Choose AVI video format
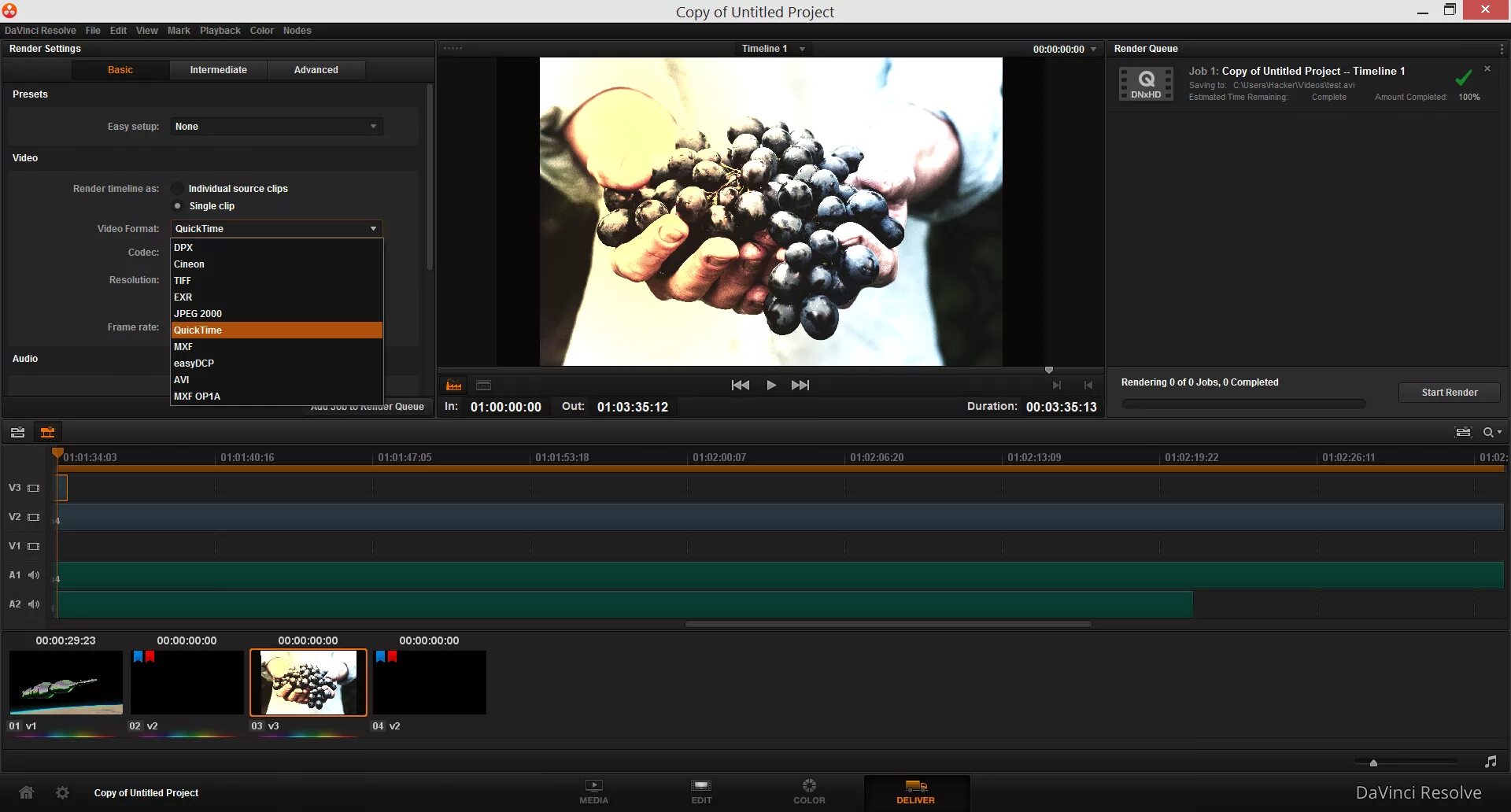Viewport: 1511px width, 812px height. pyautogui.click(x=277, y=380)
